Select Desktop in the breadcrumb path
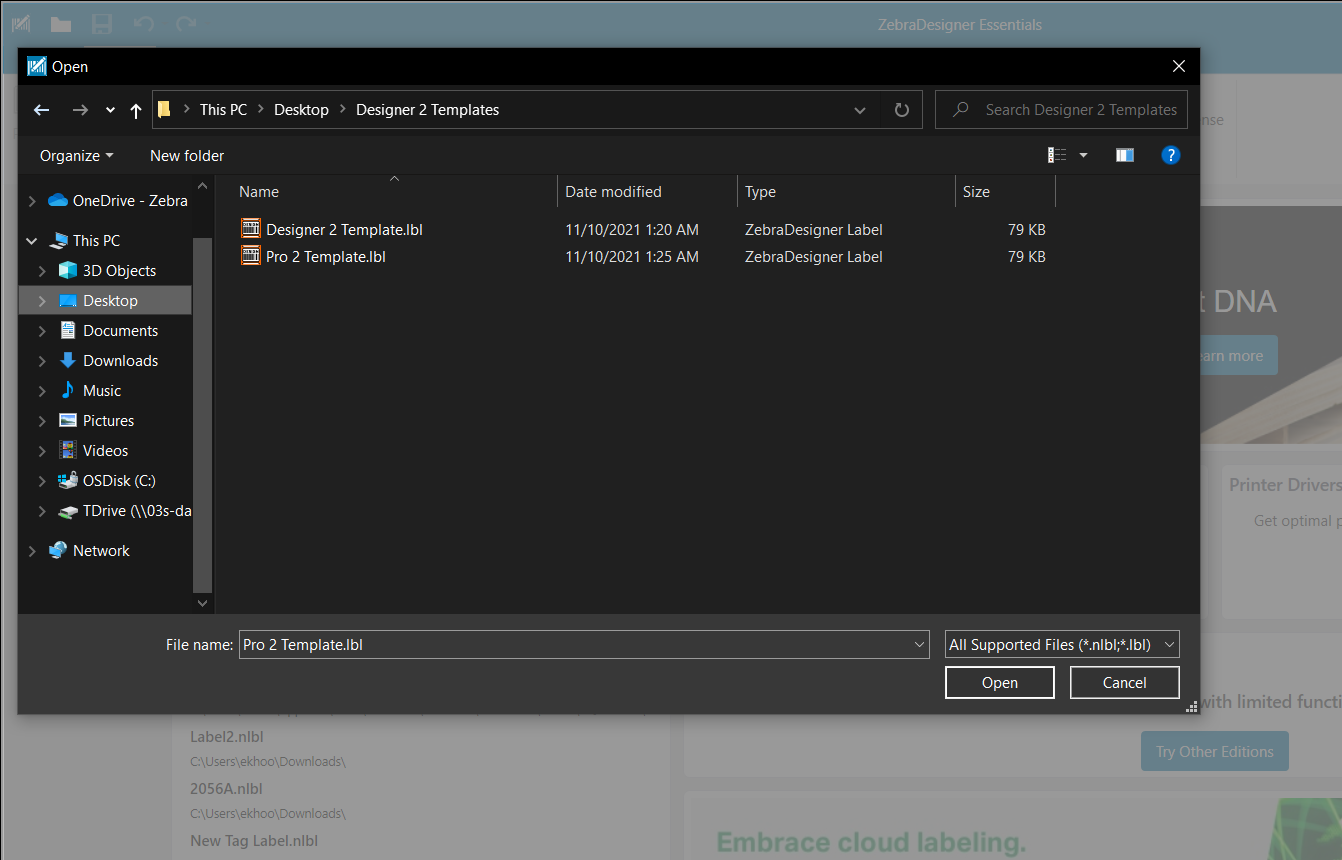The image size is (1342, 860). (301, 110)
